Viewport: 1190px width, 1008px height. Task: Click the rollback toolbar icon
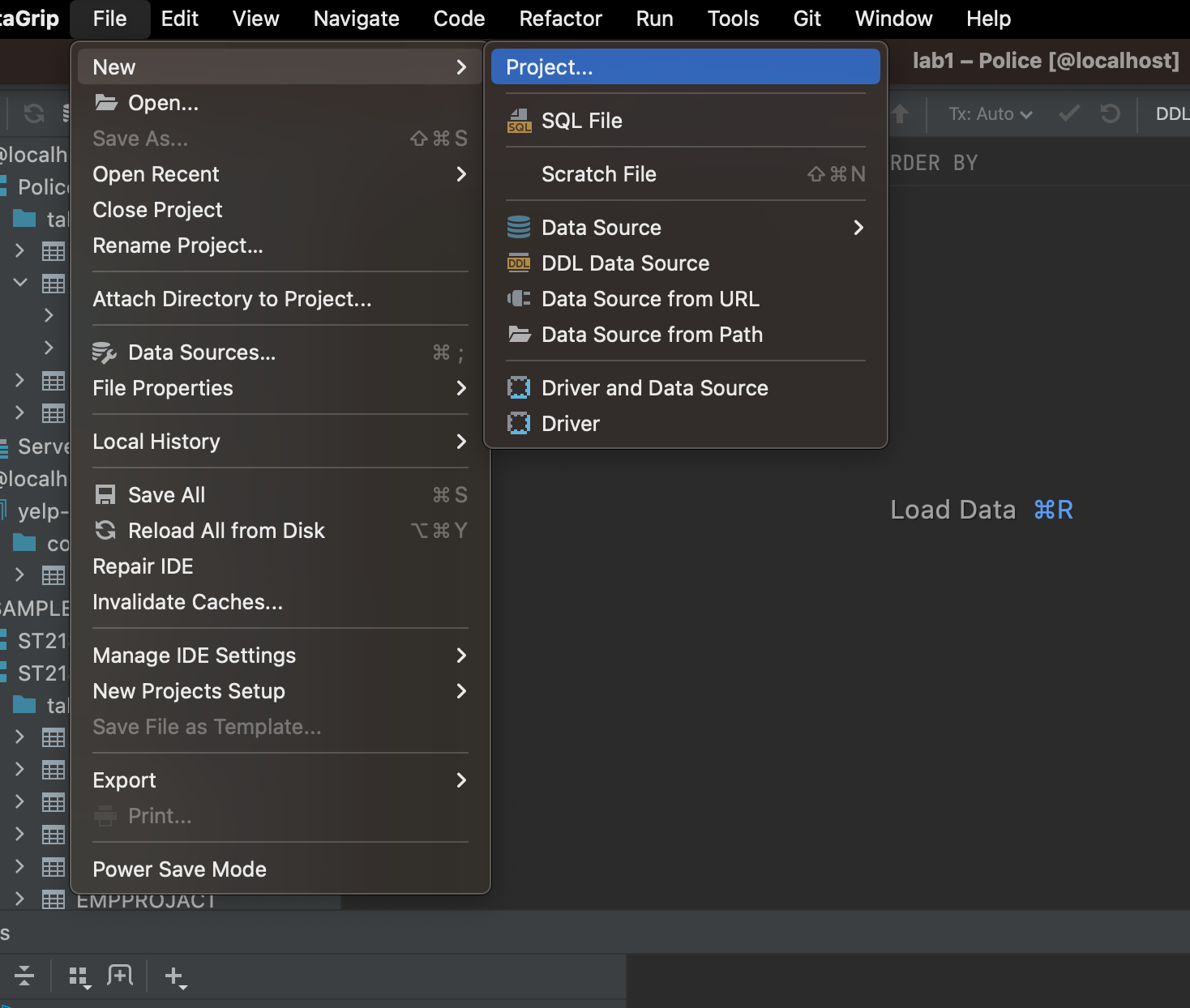coord(1111,113)
